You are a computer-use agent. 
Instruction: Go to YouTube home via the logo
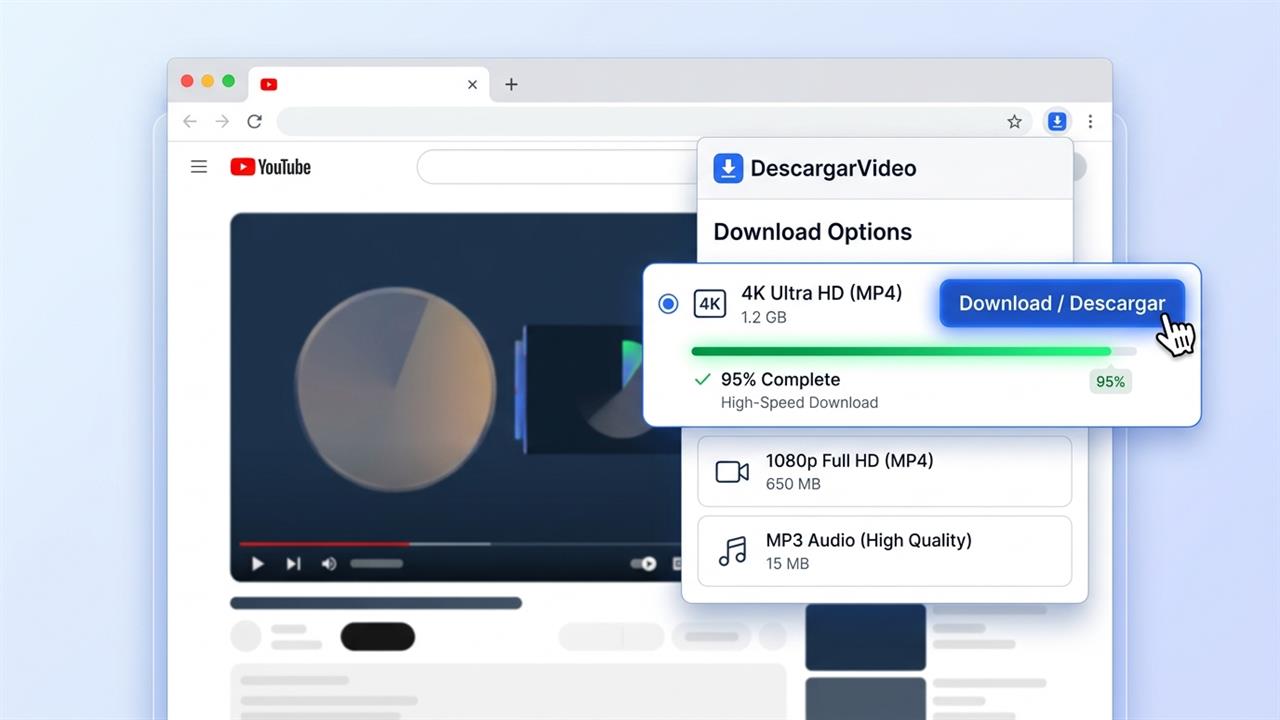270,167
